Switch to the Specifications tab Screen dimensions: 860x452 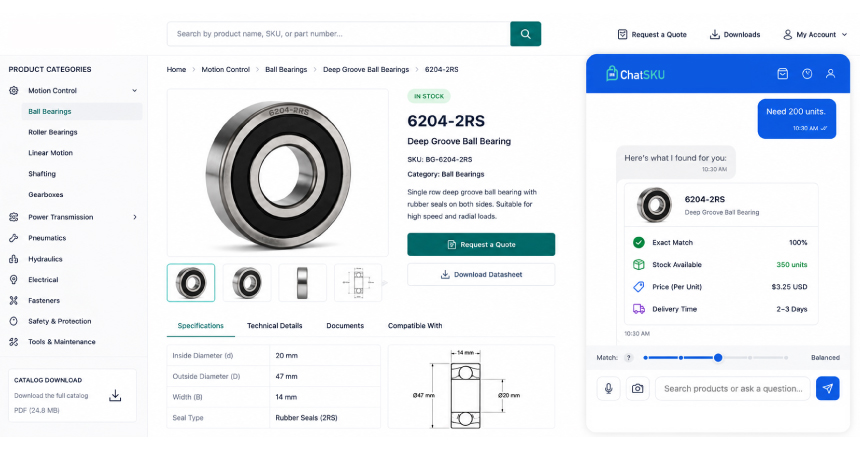(201, 326)
